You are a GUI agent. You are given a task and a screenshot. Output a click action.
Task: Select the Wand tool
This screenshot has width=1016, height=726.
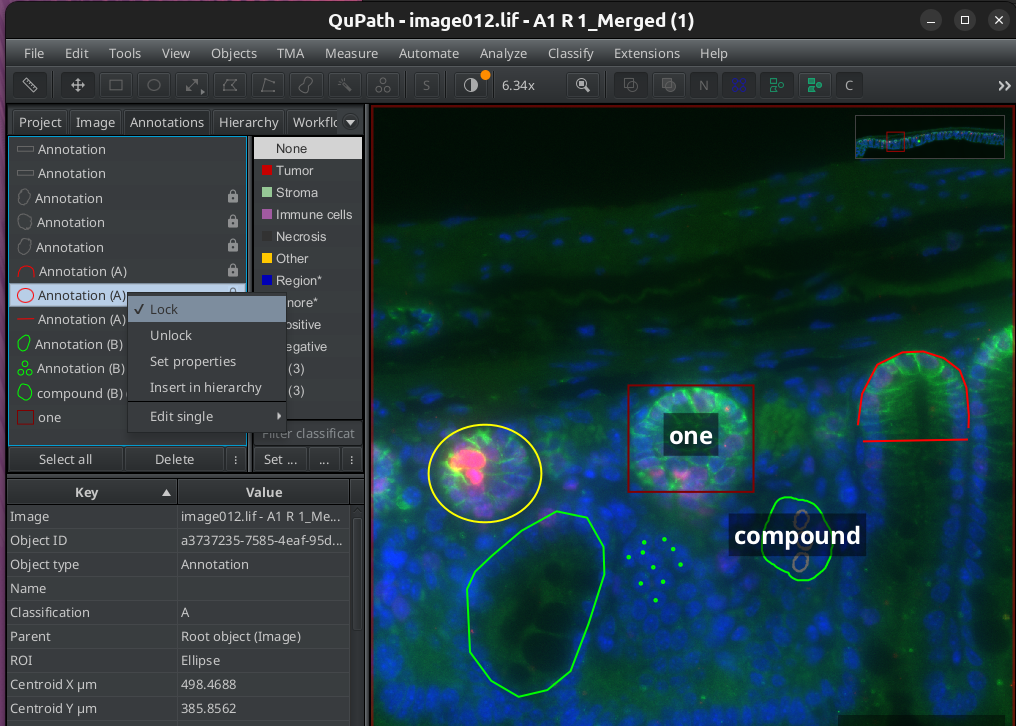(x=344, y=85)
